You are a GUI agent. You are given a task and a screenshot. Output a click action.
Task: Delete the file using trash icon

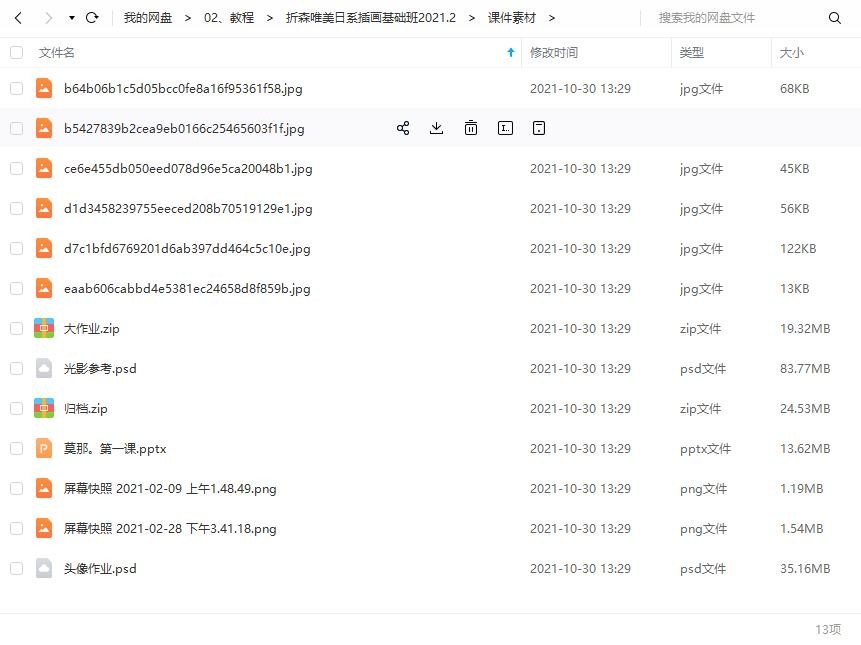(470, 128)
